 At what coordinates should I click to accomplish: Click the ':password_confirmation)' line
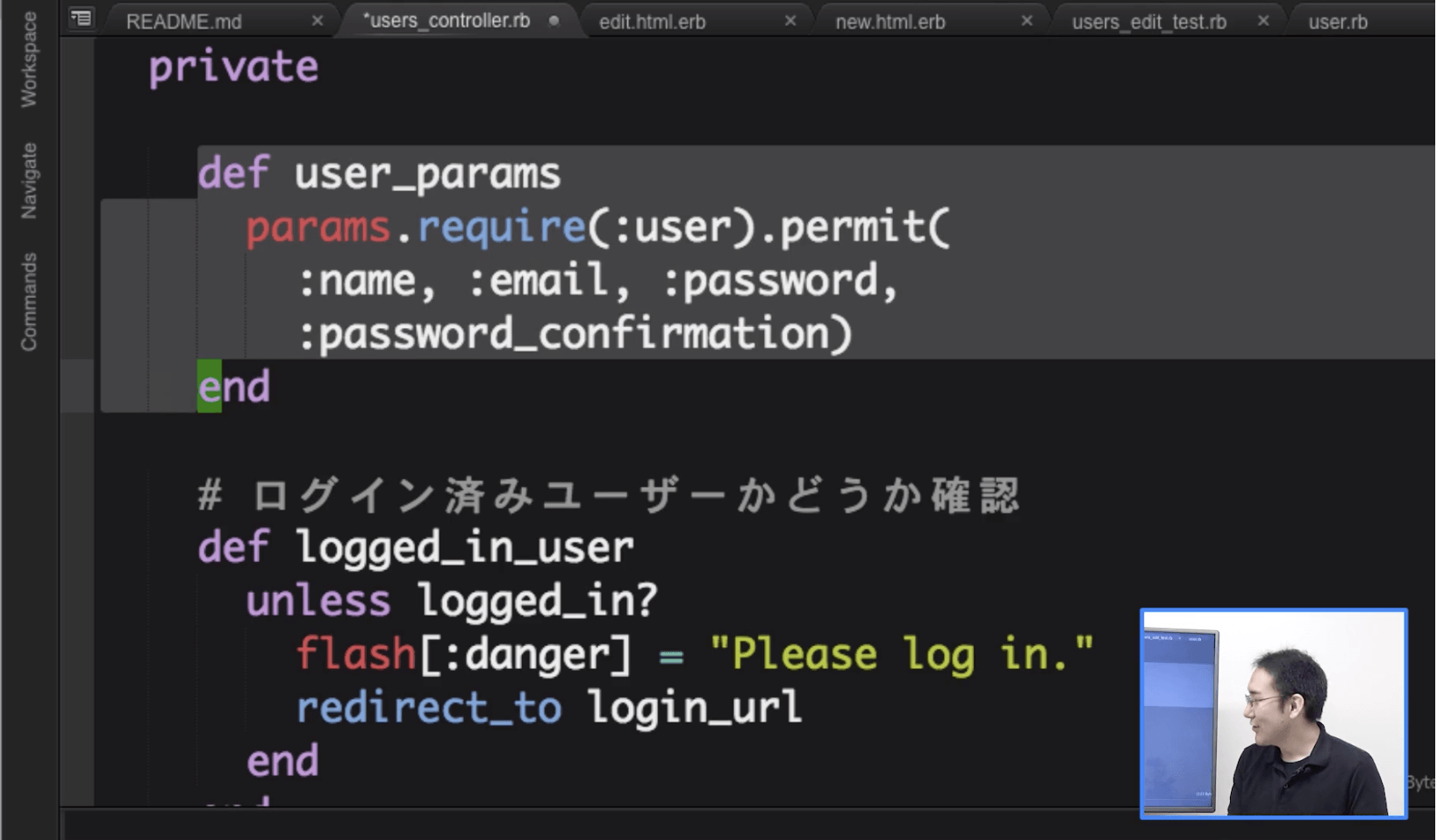[576, 335]
